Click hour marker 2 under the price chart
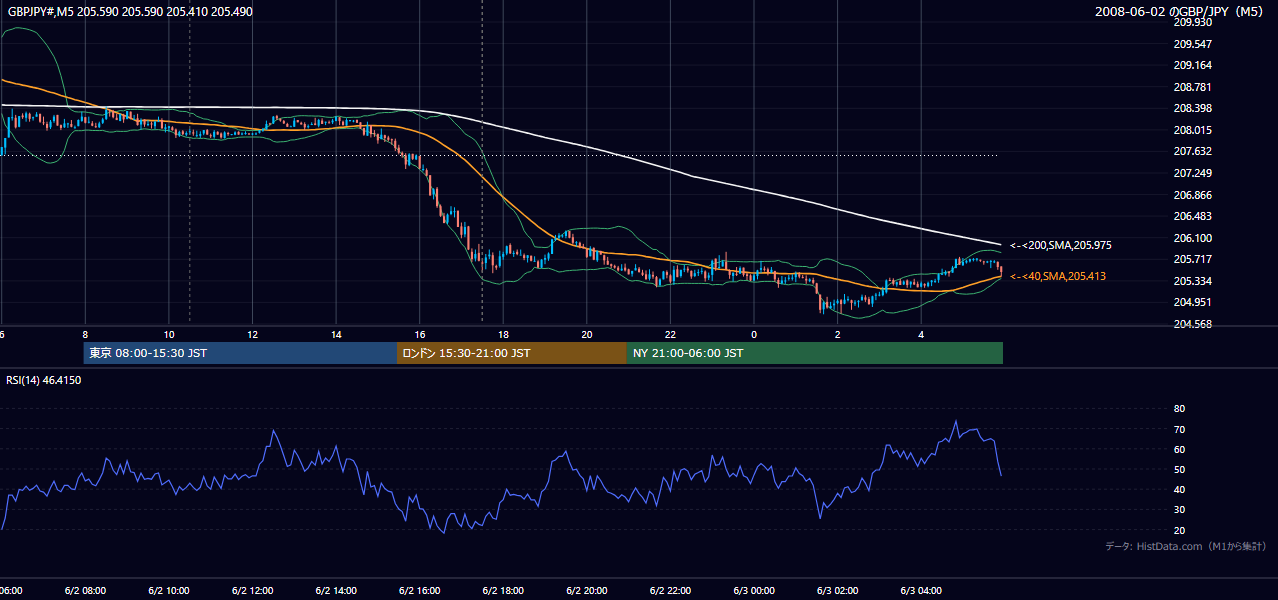The height and width of the screenshot is (600, 1278). (838, 335)
